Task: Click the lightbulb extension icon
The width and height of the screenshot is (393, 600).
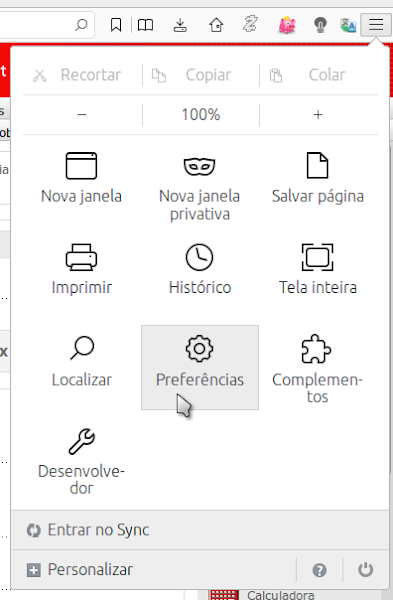Action: tap(320, 25)
